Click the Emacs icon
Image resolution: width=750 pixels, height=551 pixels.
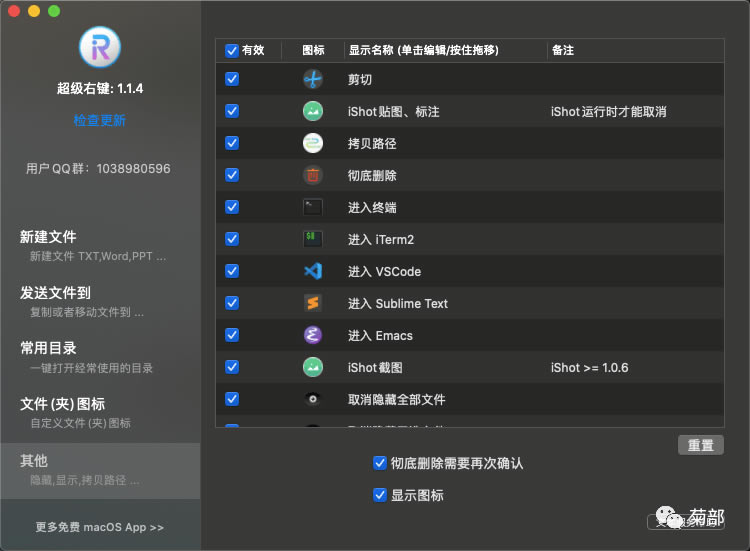click(x=313, y=335)
